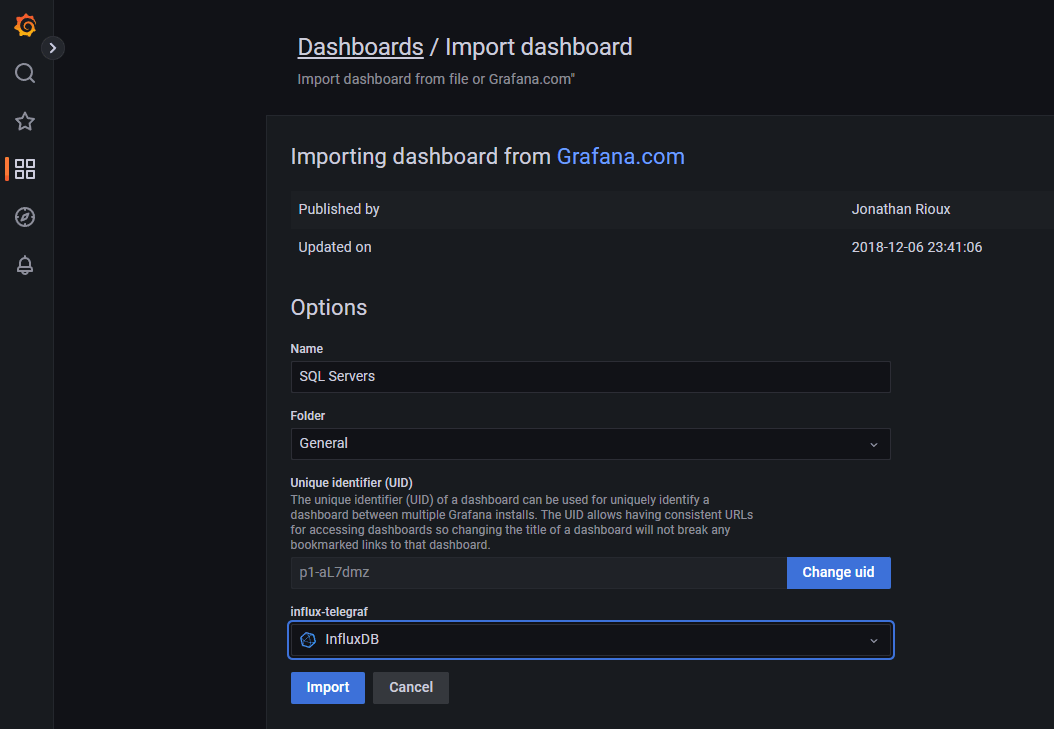Click the Change uid button
1054x729 pixels.
point(838,573)
